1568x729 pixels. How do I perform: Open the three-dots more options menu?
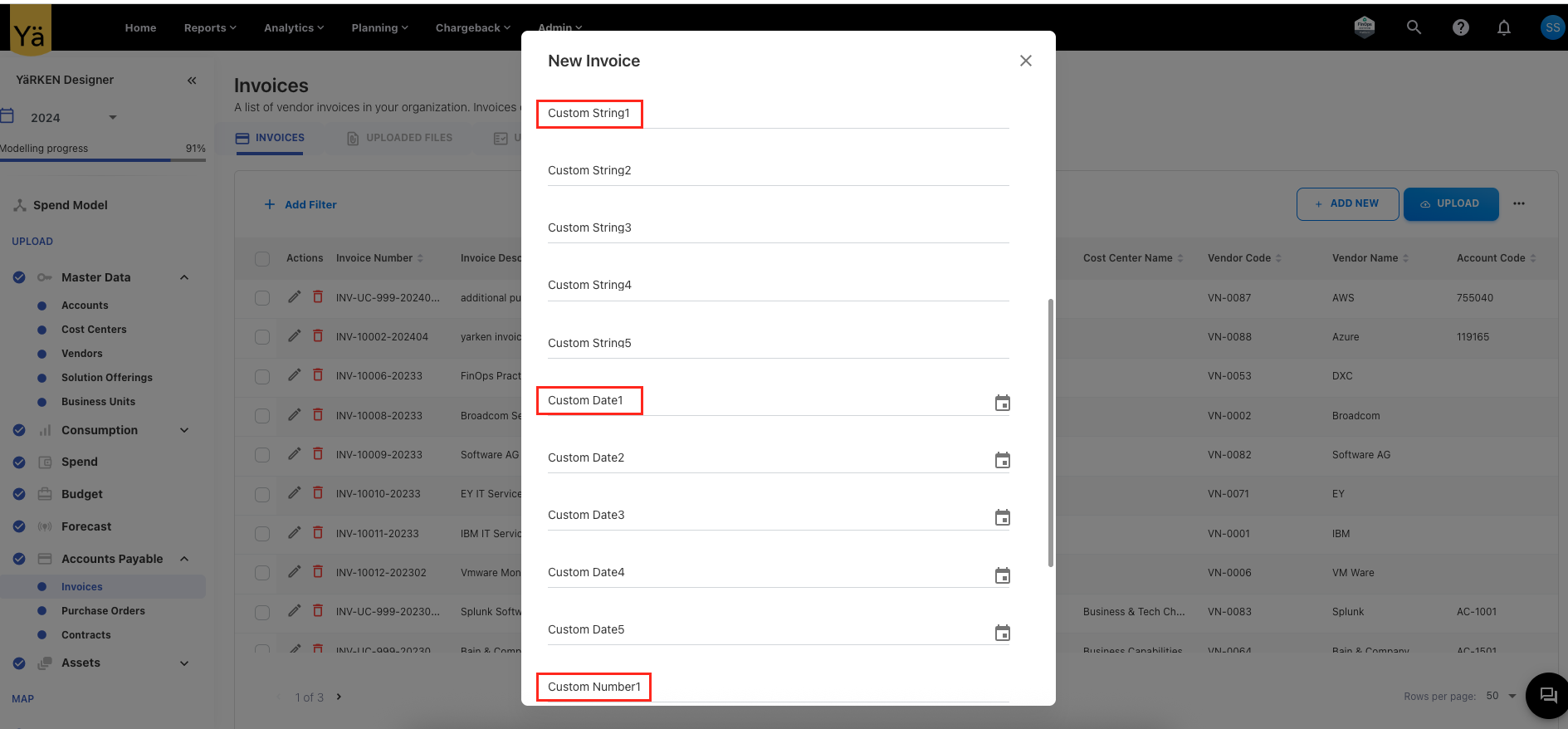click(1519, 203)
